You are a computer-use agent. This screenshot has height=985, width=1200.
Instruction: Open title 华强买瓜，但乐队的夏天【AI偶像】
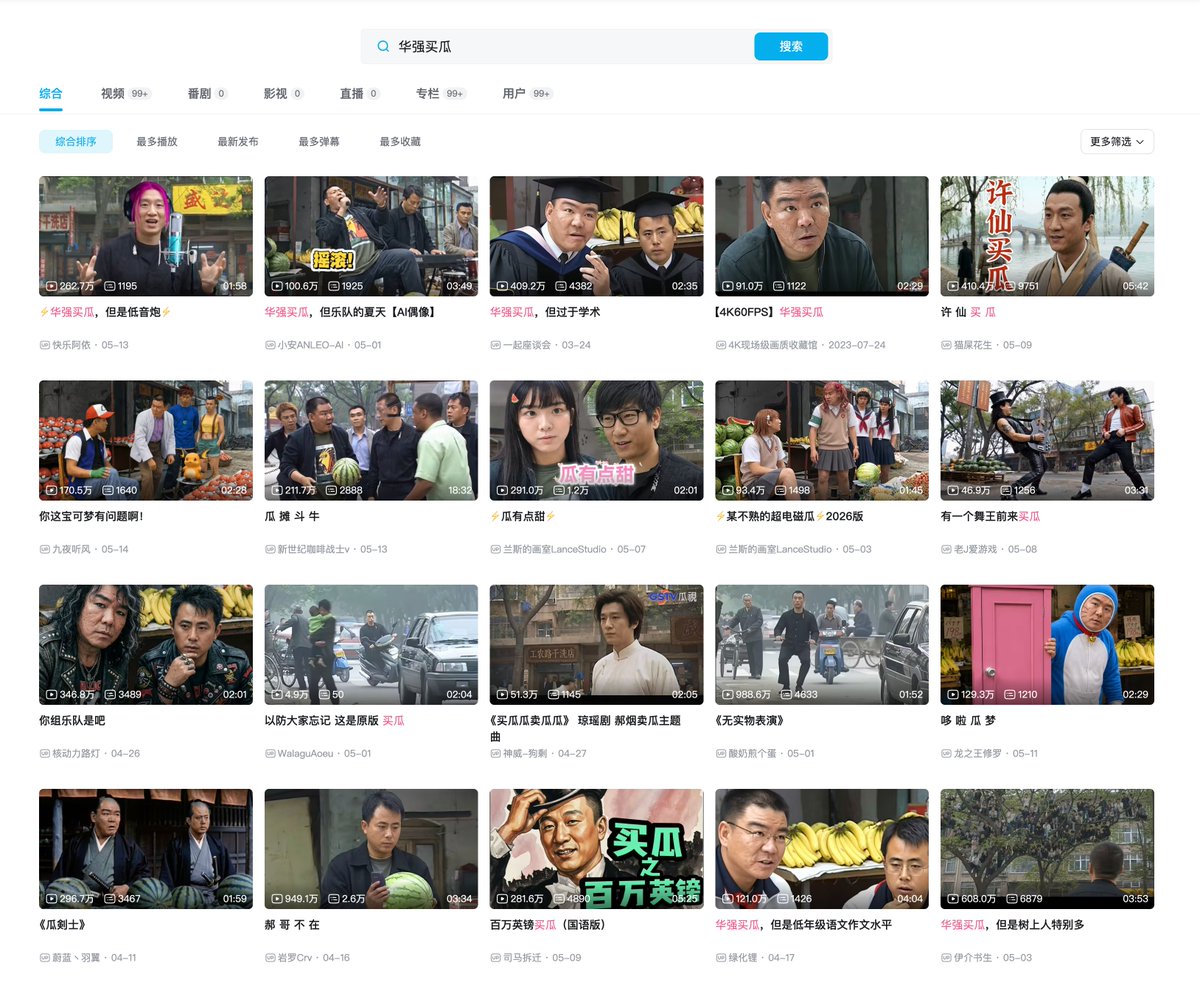click(x=350, y=312)
